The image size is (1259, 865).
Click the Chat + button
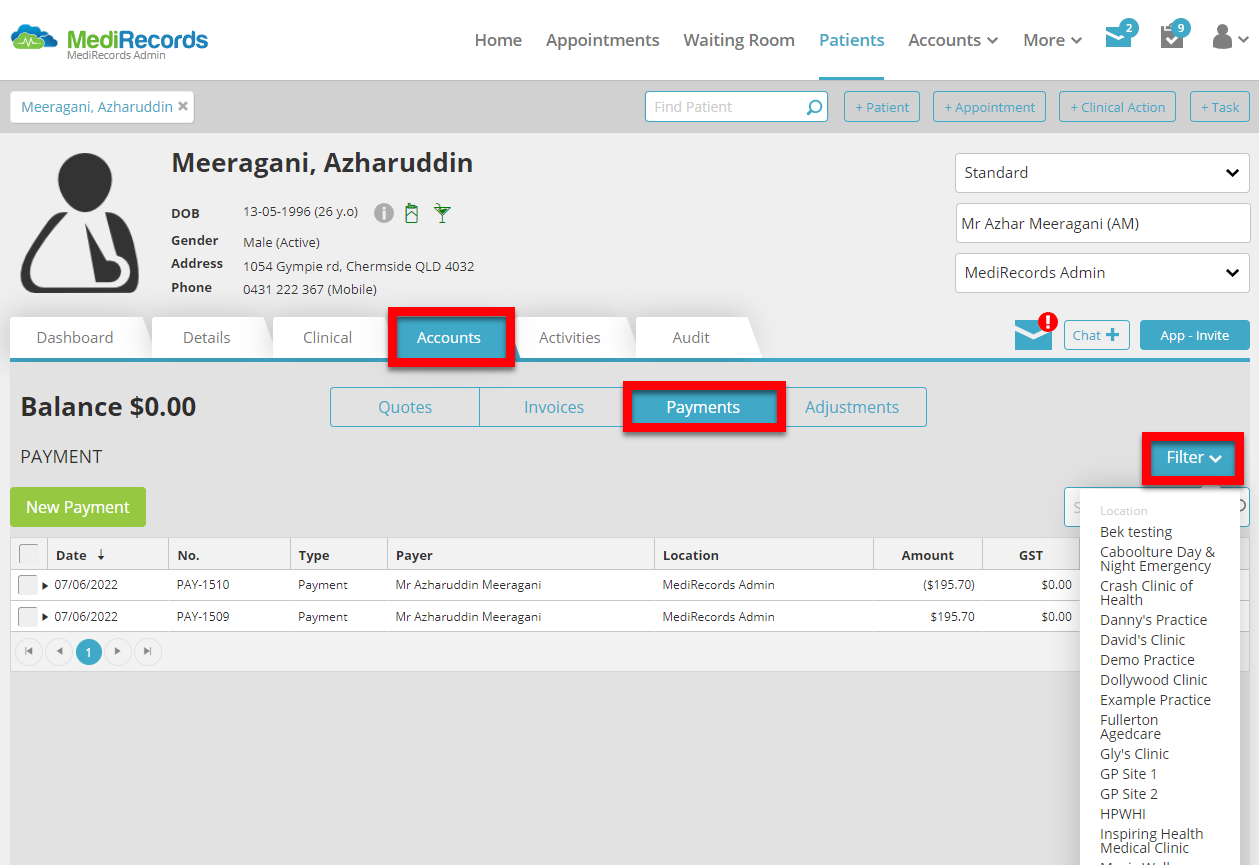1096,335
